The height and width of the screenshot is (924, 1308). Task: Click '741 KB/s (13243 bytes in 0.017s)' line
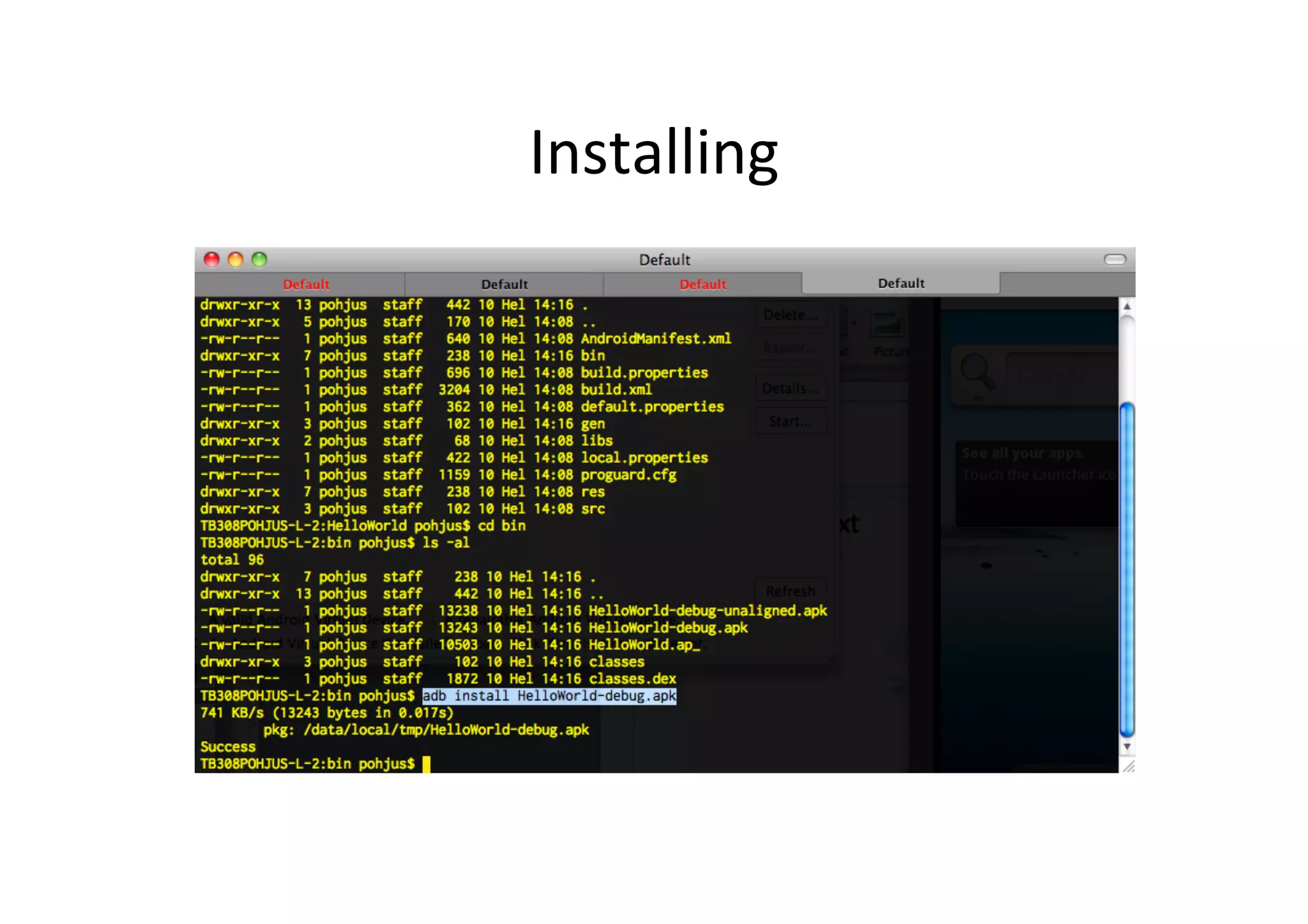(327, 713)
